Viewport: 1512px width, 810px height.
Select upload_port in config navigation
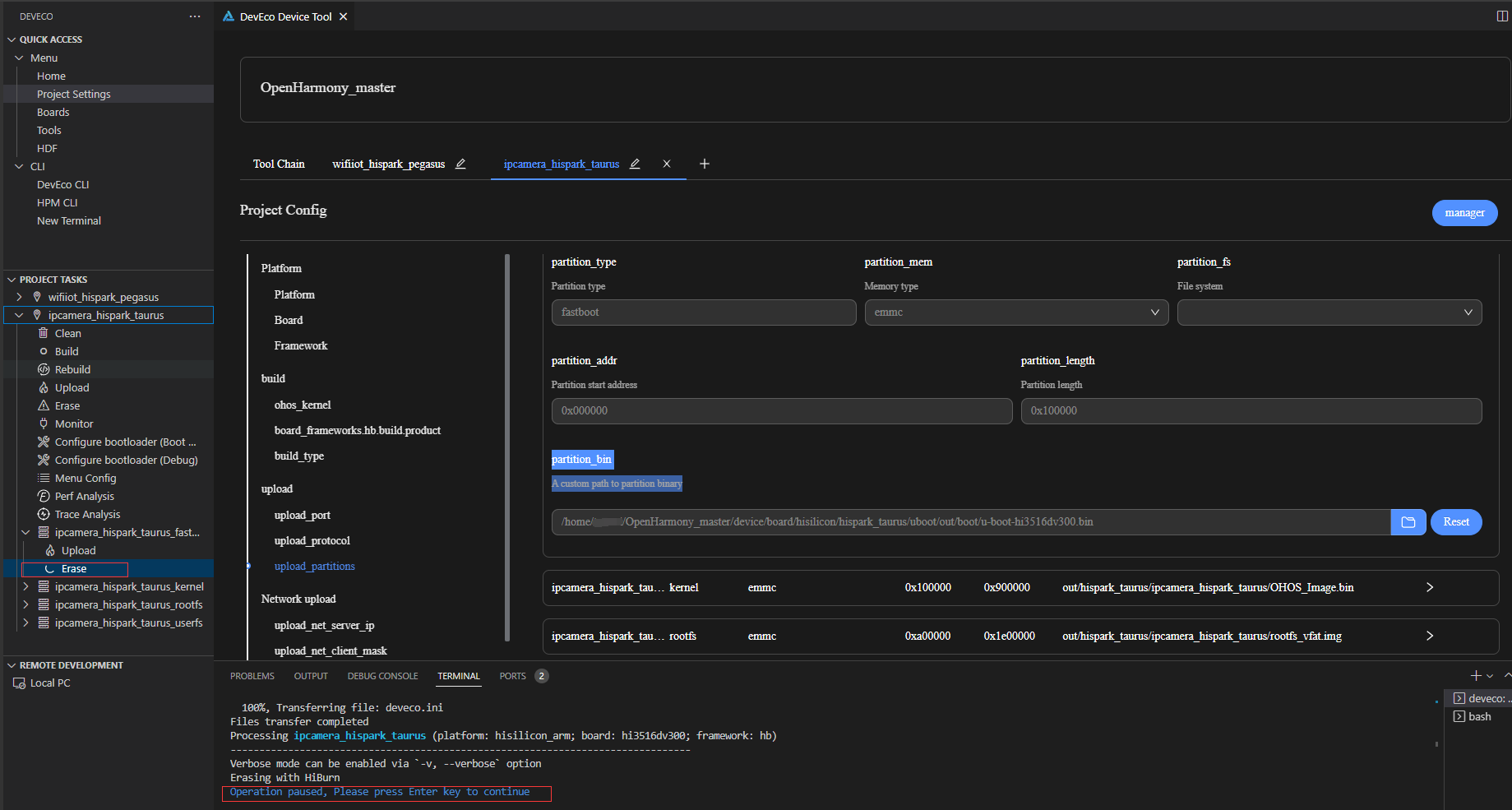tap(303, 515)
